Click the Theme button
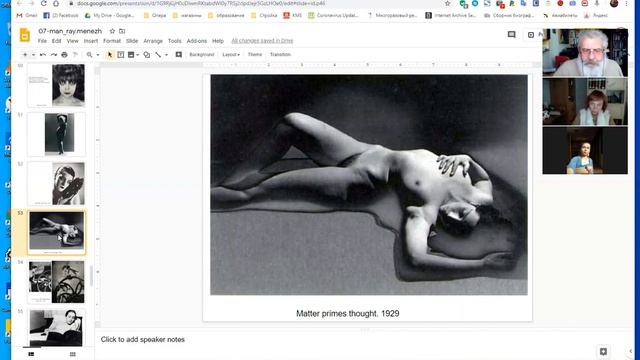This screenshot has width=640, height=360. coord(255,54)
